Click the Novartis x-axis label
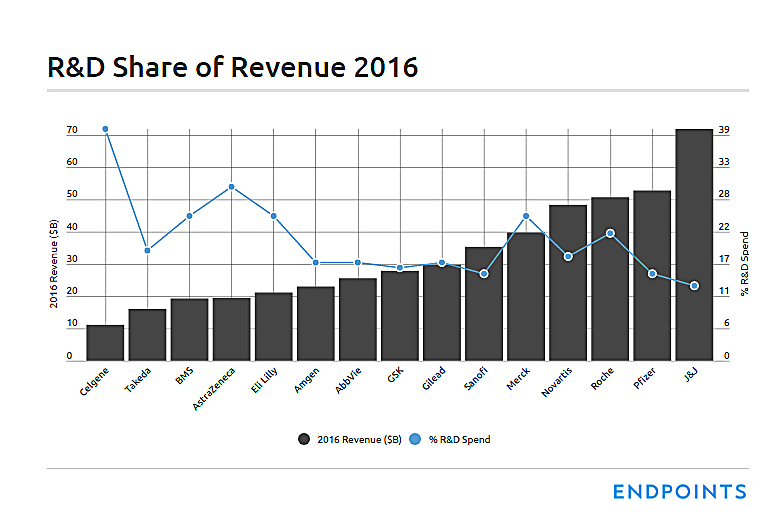Screen dimensions: 772x518 [x=558, y=384]
